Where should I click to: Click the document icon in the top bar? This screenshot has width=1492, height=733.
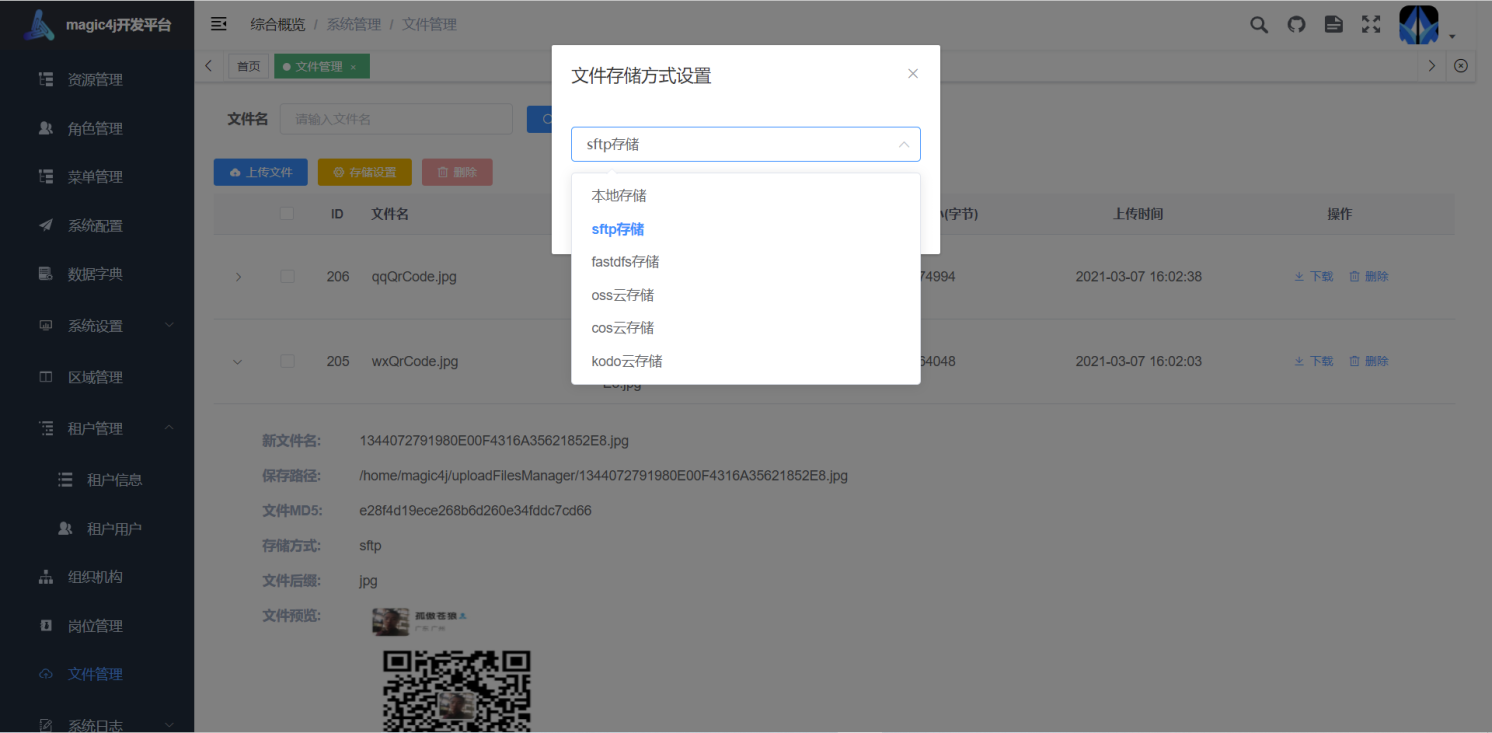coord(1333,24)
